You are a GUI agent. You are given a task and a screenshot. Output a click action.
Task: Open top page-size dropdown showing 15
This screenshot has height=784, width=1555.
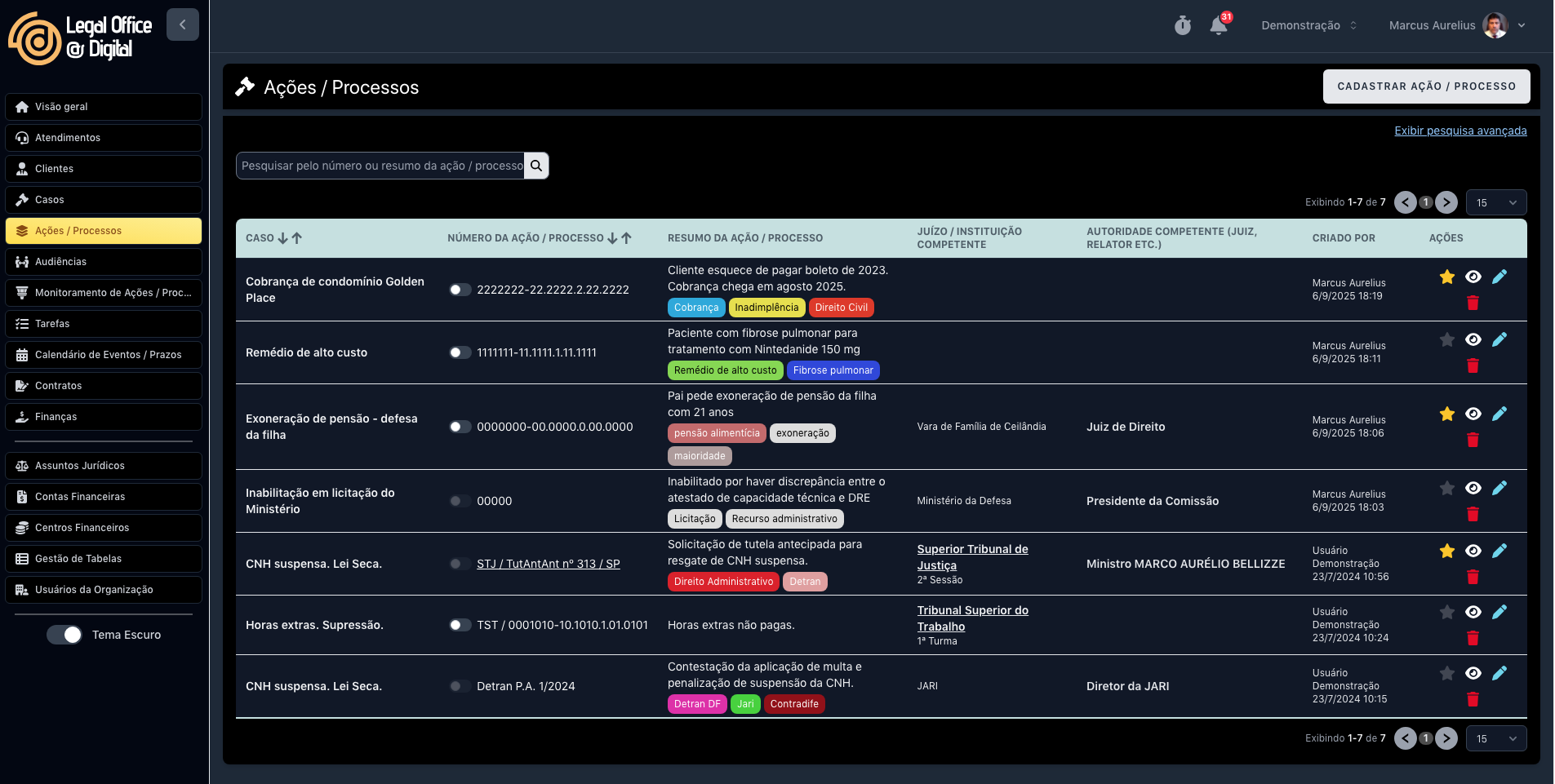click(x=1495, y=202)
